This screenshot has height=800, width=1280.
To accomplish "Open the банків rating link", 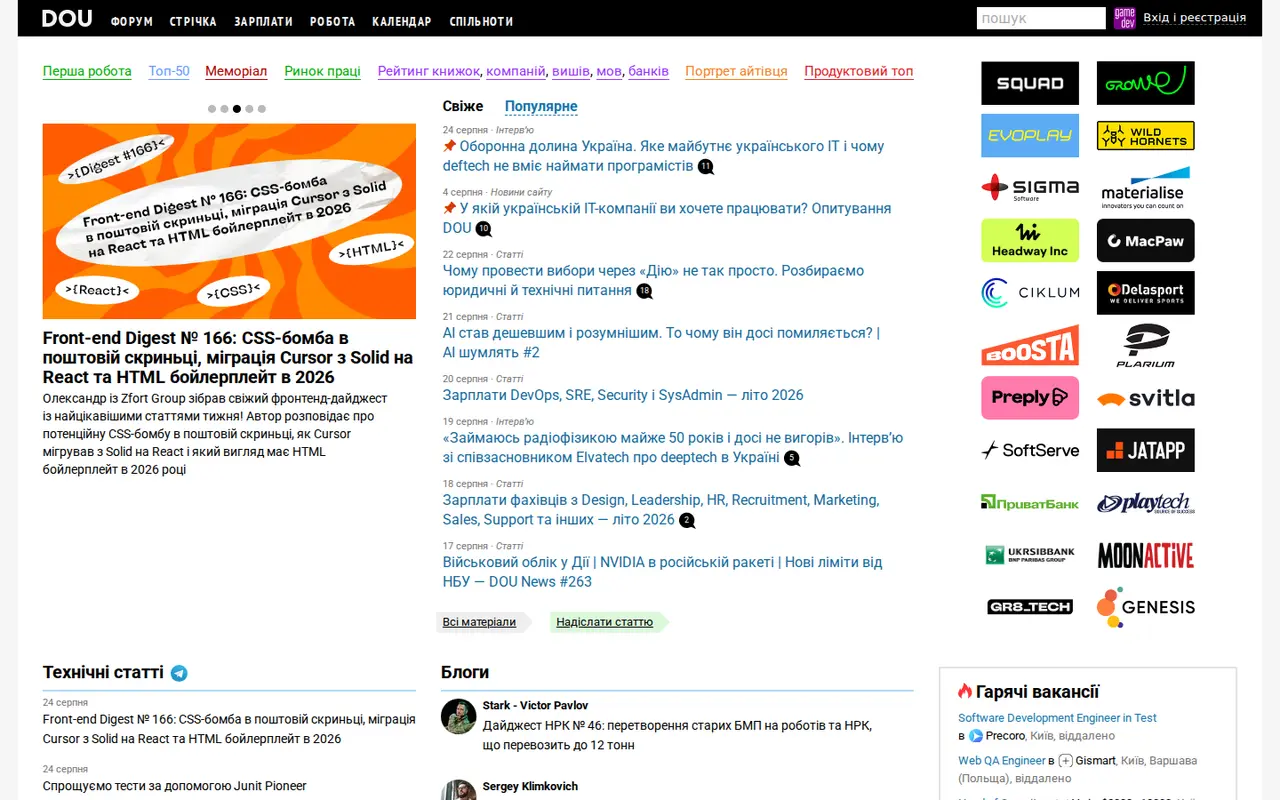I will (x=648, y=71).
